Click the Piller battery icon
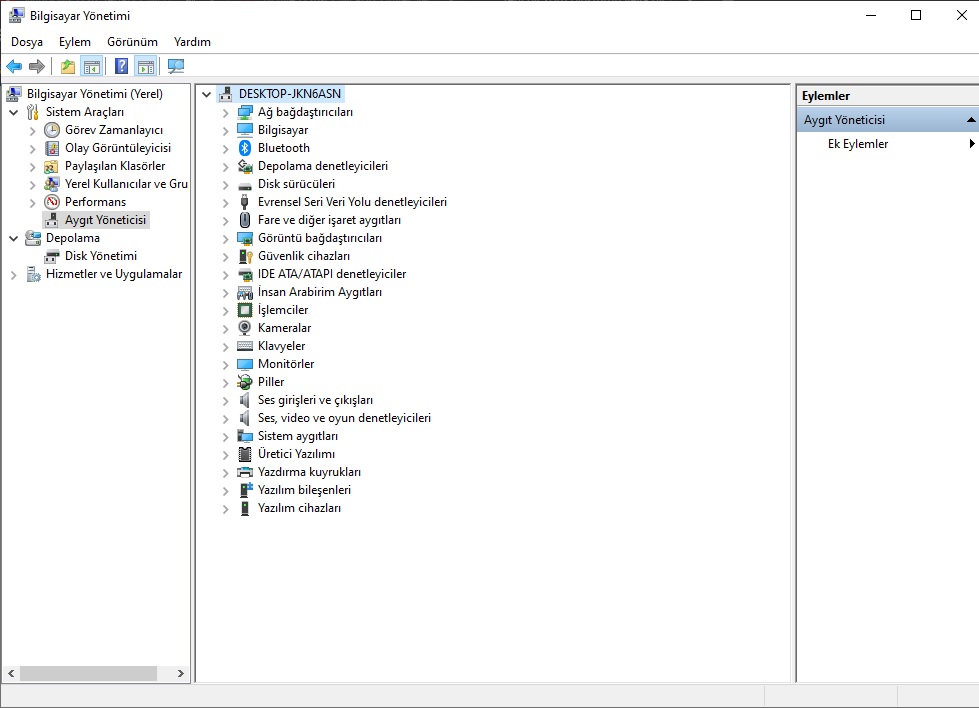Viewport: 979px width, 708px height. coord(245,382)
